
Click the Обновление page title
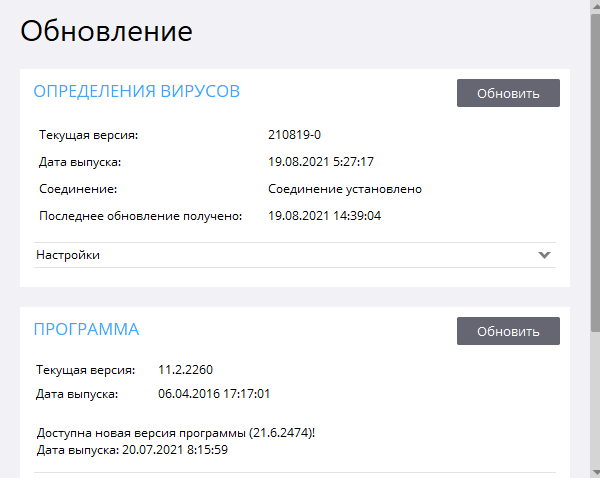(106, 31)
